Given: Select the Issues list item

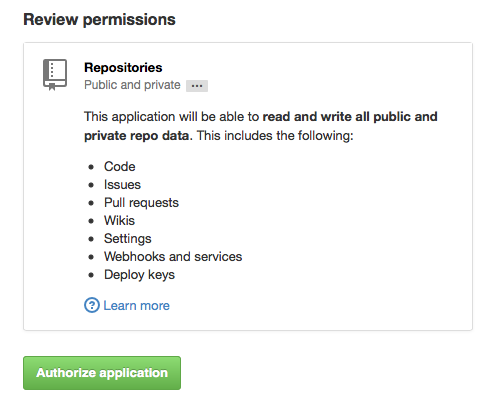Looking at the screenshot, I should (x=122, y=184).
